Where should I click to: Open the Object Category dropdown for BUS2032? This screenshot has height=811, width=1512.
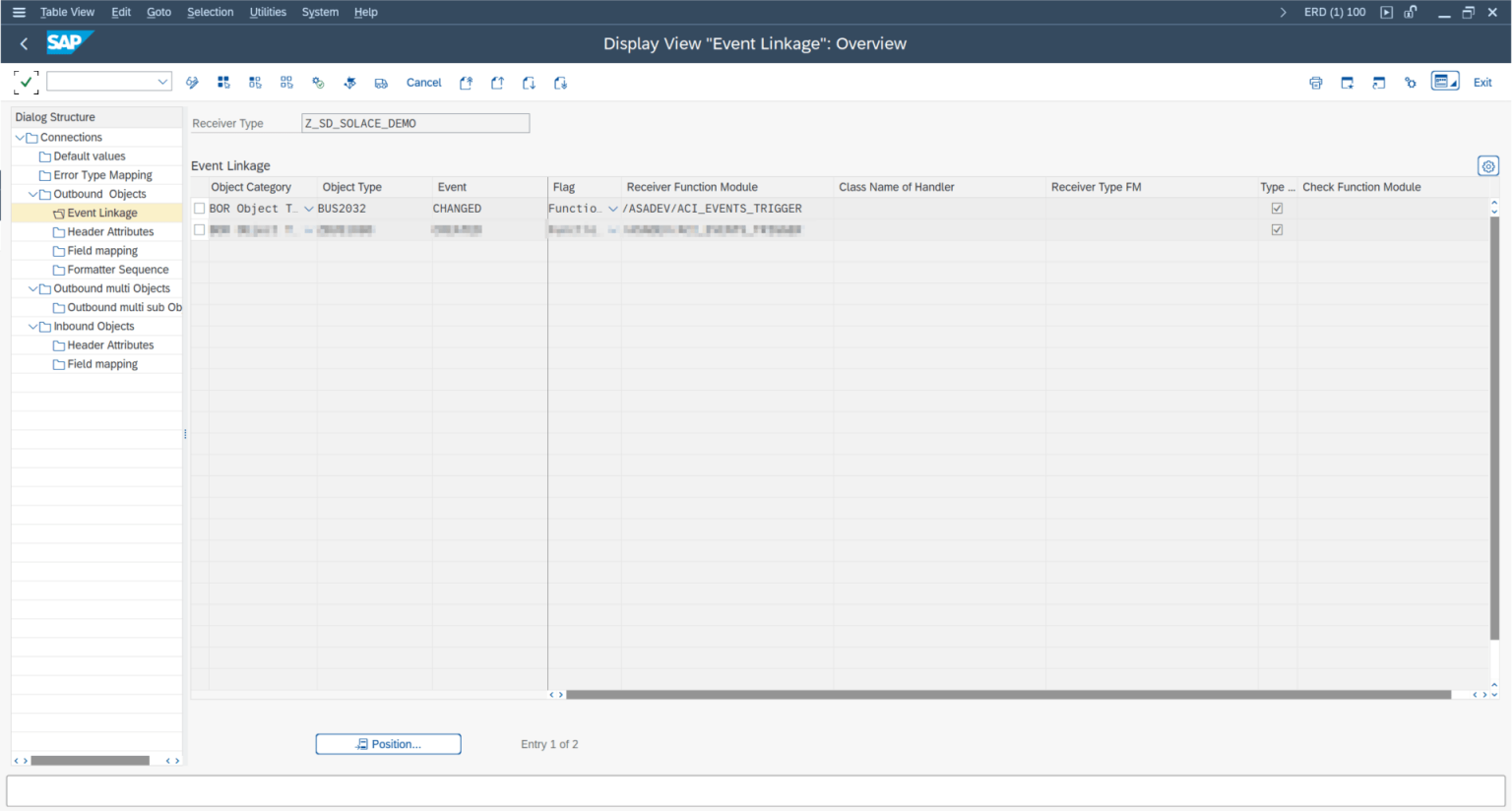pos(308,208)
